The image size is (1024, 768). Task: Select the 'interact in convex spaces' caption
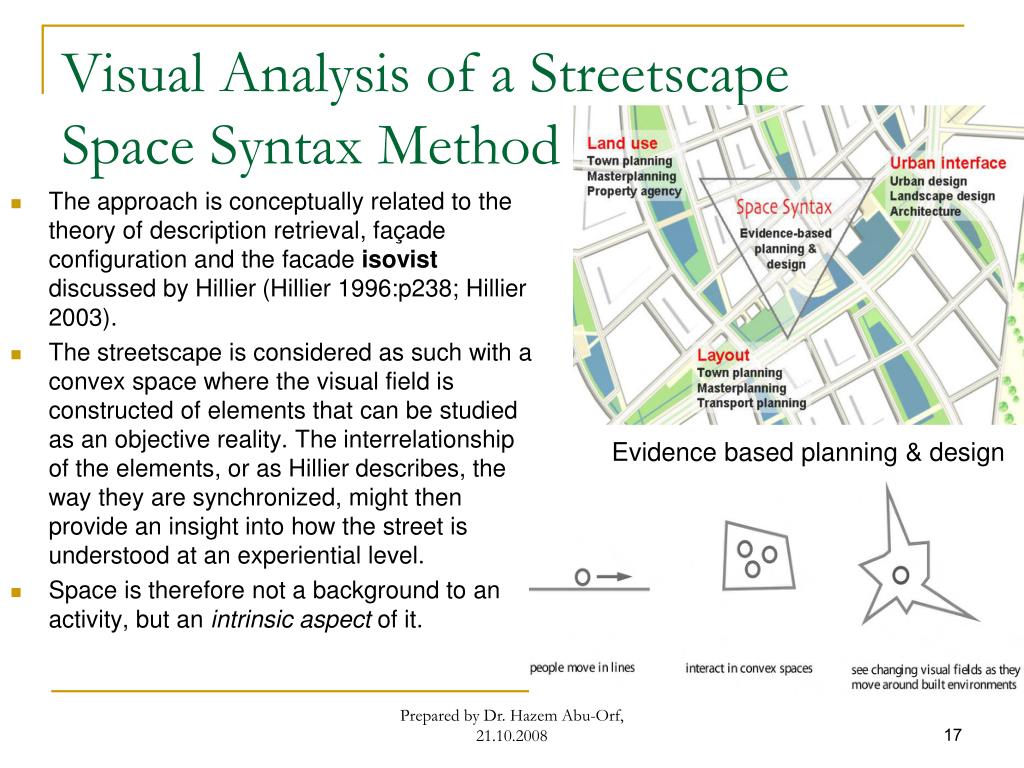[x=748, y=668]
